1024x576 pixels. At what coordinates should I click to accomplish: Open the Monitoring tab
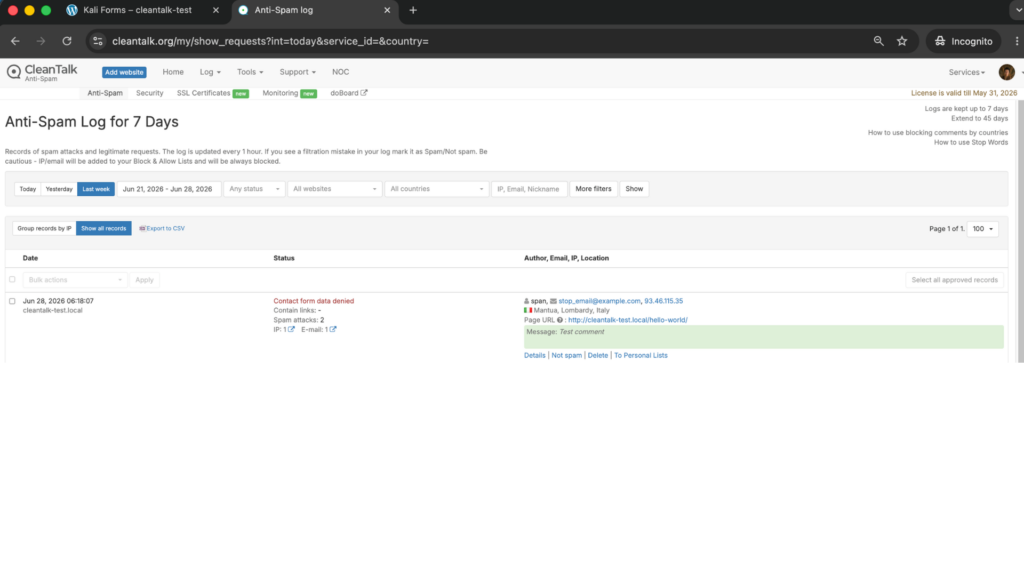(289, 93)
